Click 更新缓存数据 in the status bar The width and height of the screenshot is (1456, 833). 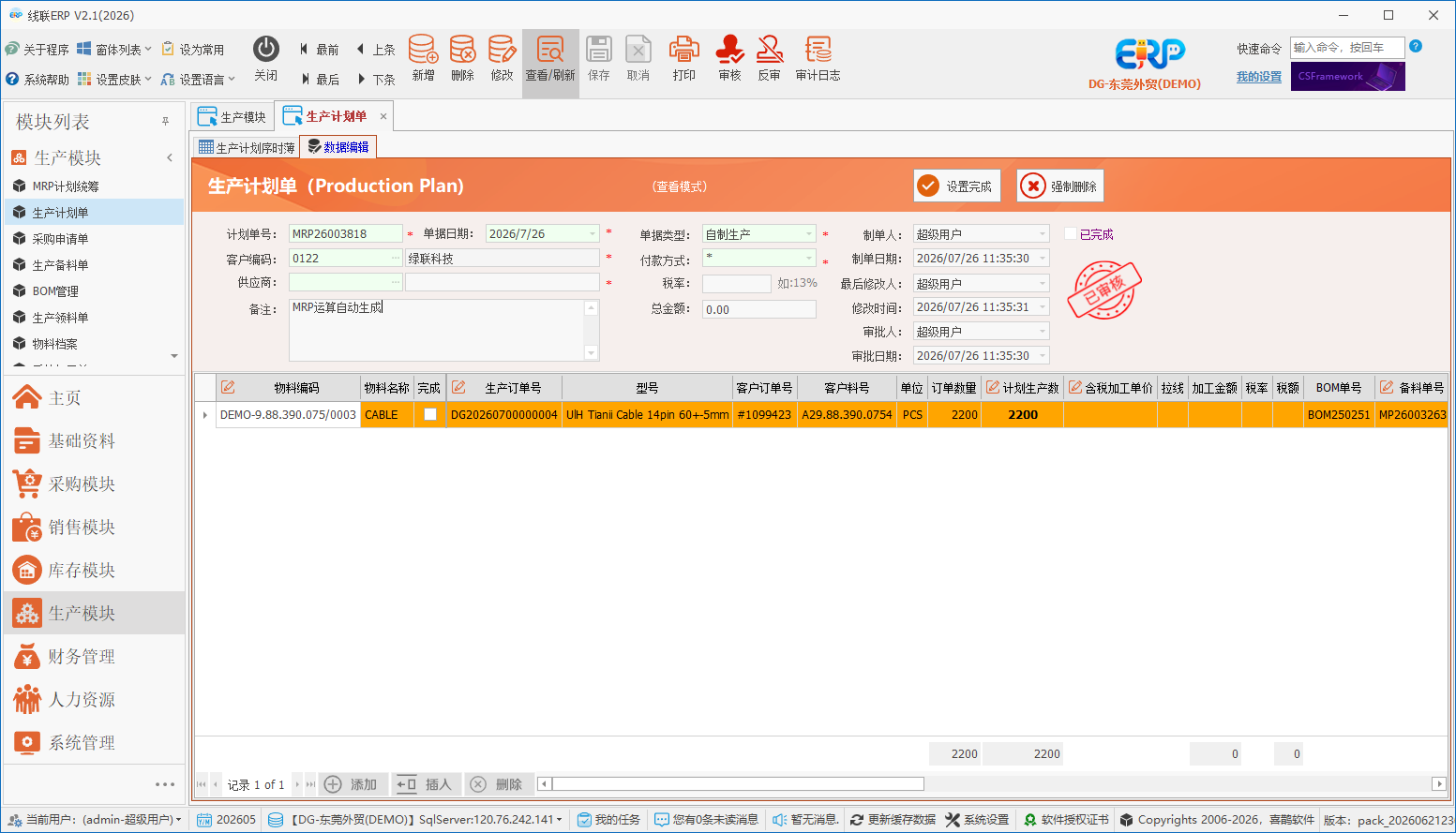coord(893,820)
